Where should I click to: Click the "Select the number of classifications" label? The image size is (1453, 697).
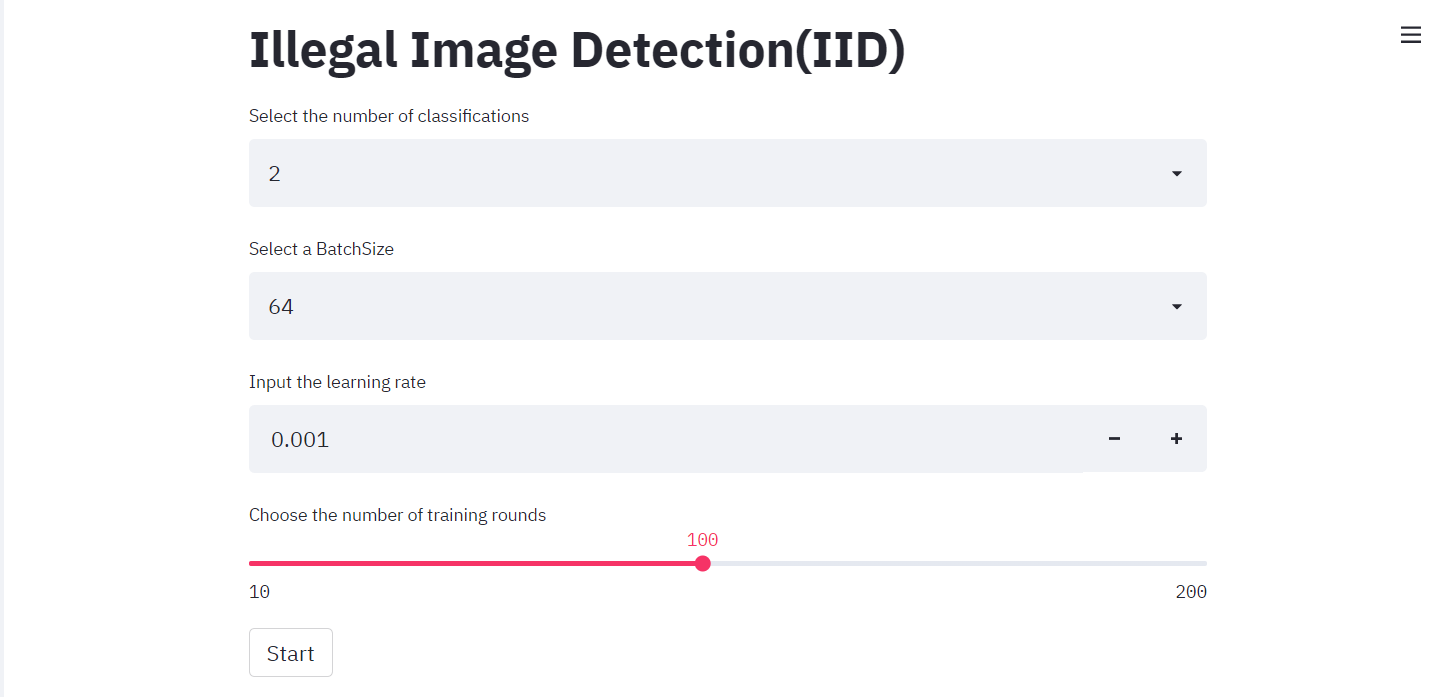[x=389, y=116]
